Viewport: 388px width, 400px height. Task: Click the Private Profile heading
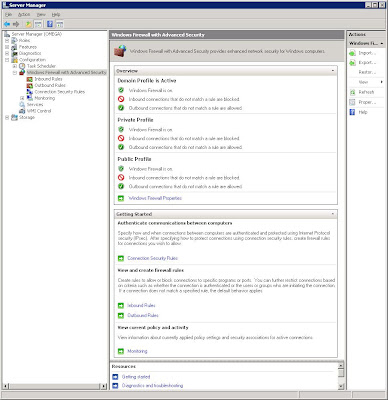tap(135, 120)
